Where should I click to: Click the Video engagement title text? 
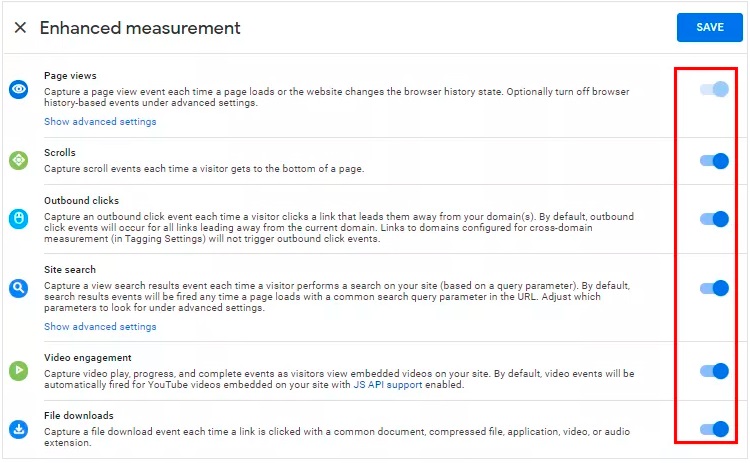88,358
